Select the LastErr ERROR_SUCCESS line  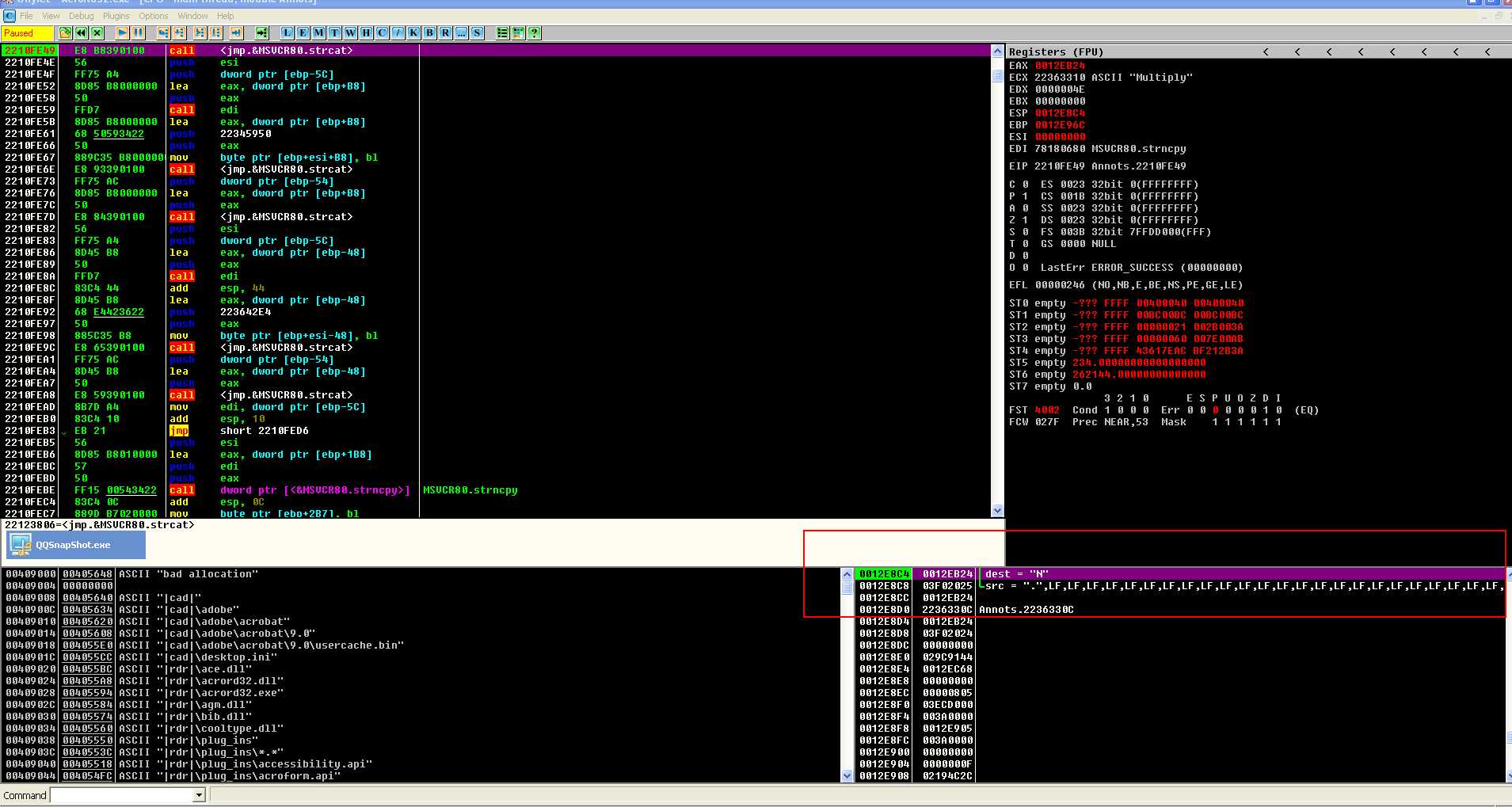[1141, 268]
